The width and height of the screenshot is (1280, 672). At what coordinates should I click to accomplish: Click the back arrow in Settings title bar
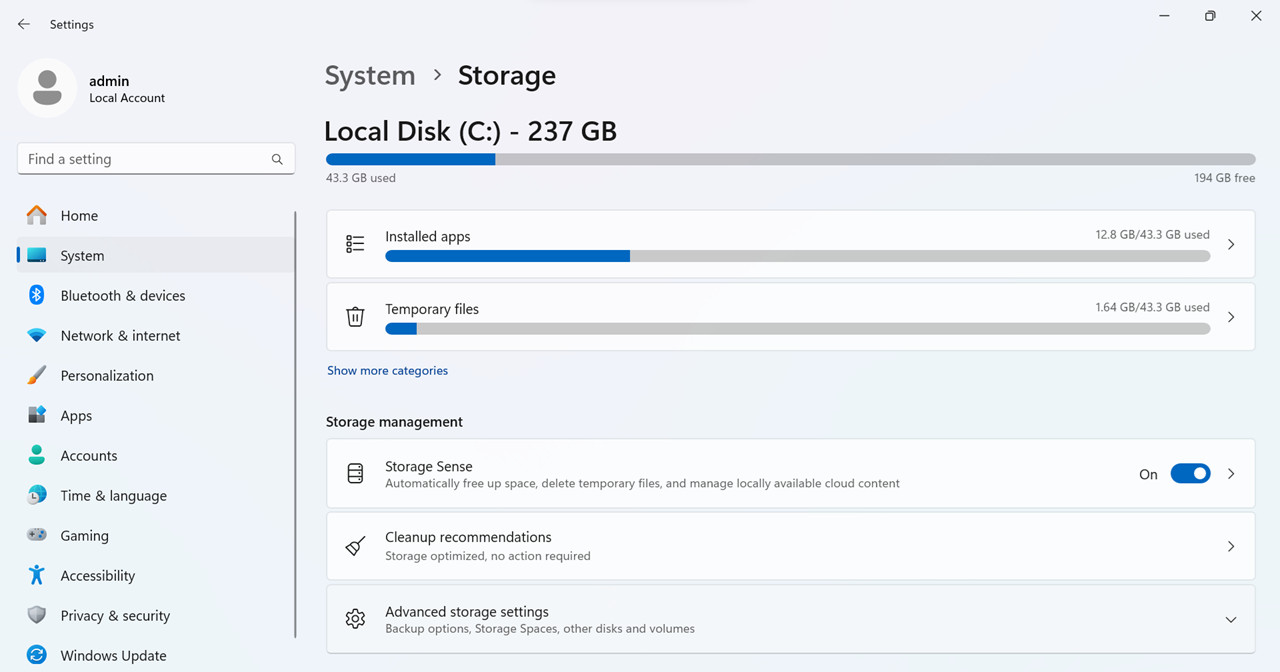click(24, 24)
